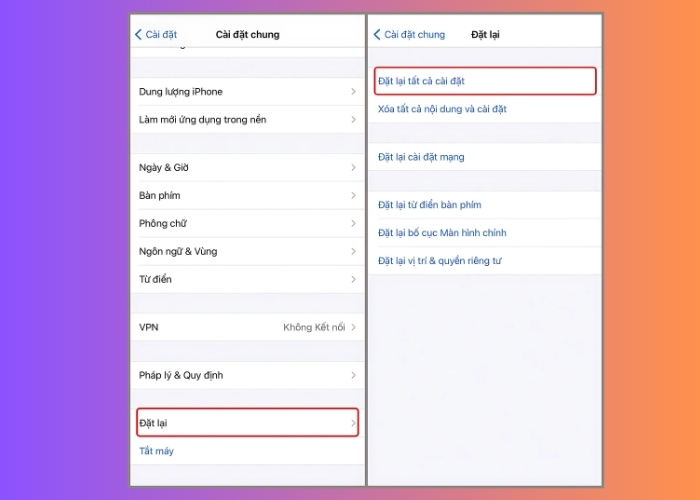The image size is (700, 500).
Task: Open VPN Không Kết nối row
Action: tap(246, 328)
